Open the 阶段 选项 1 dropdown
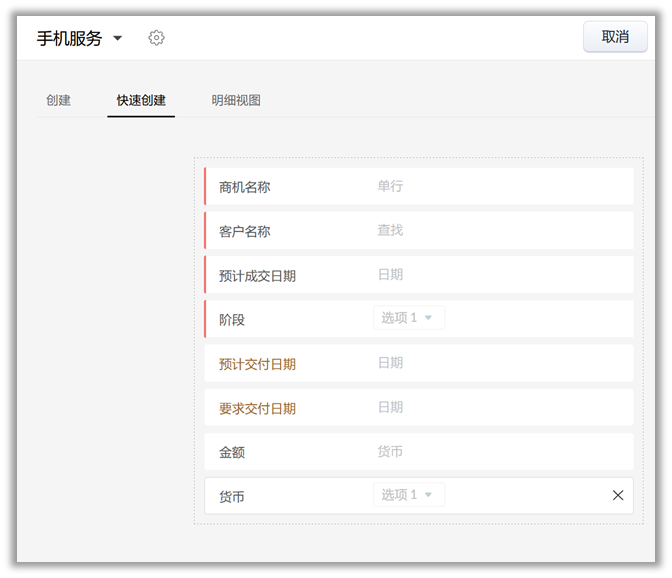 408,318
